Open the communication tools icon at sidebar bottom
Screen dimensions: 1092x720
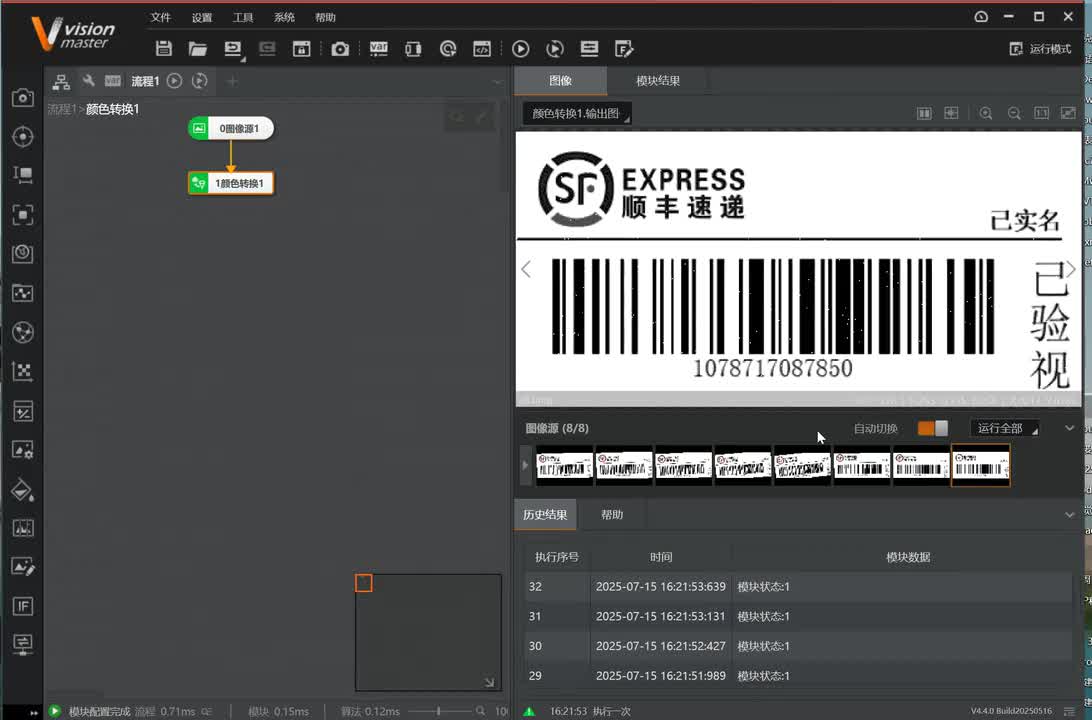[x=23, y=644]
